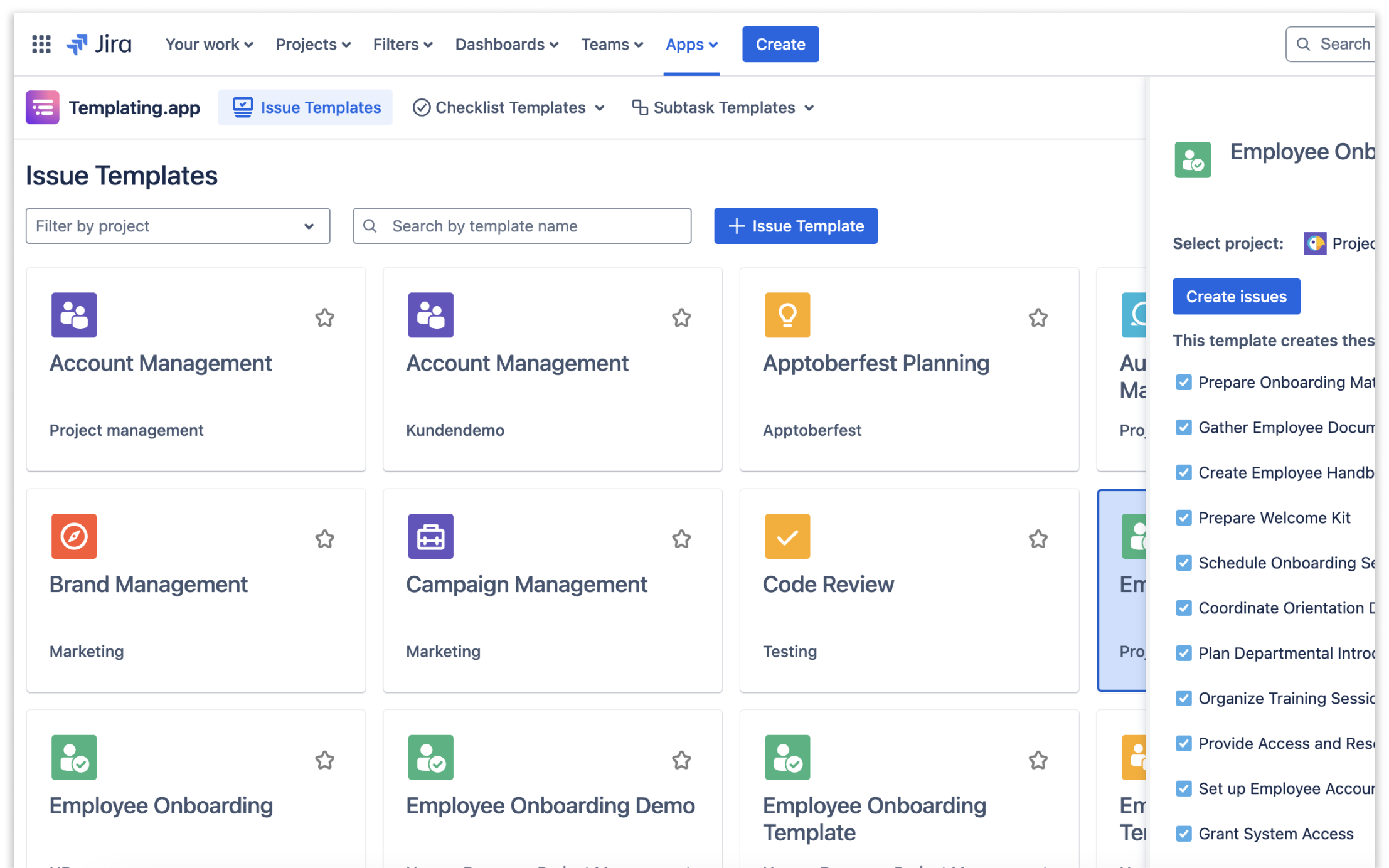Click the Add Issue Template button
Screen dimensions: 1389x868
tap(795, 225)
